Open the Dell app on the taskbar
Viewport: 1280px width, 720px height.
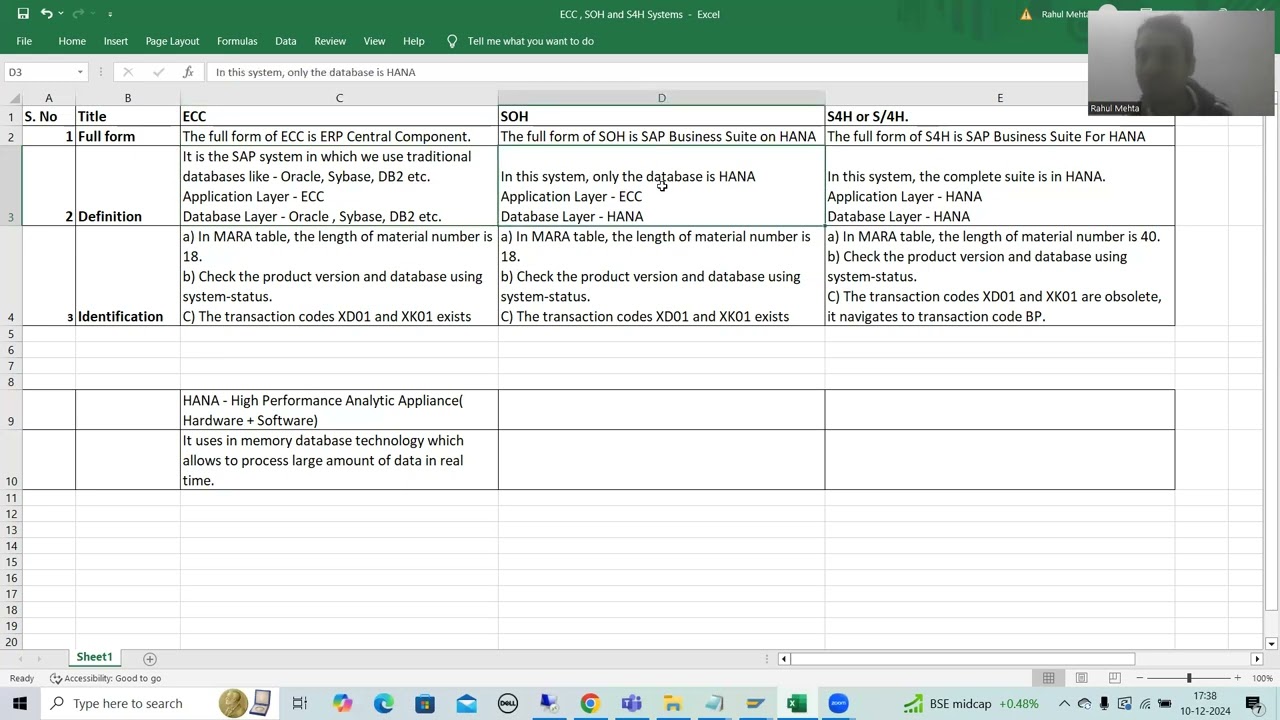tap(508, 703)
